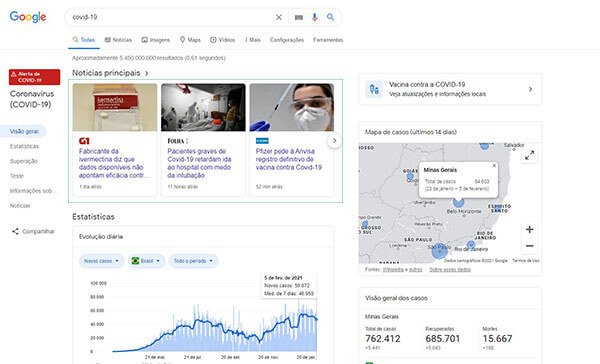Screen dimensions: 600x364
Task: Click the red Alerta de COVID-19 badge
Action: (x=34, y=77)
